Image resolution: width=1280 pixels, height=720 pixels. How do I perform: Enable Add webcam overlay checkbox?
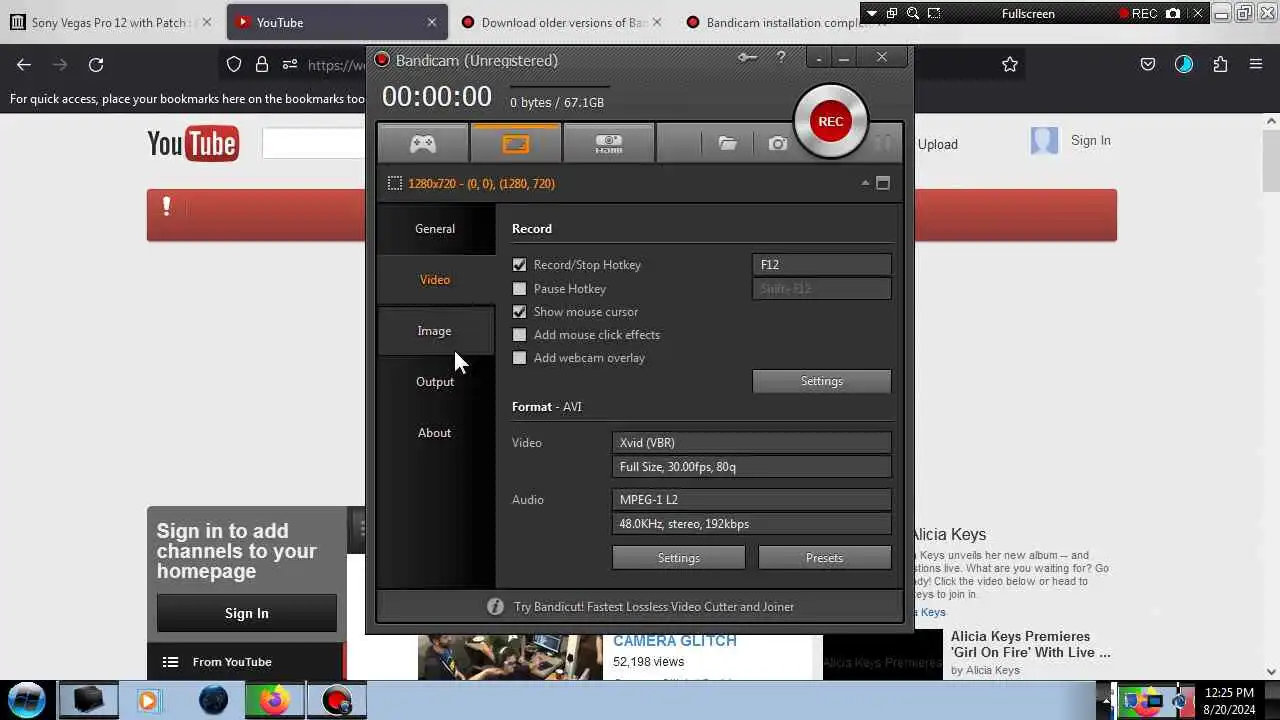[519, 358]
